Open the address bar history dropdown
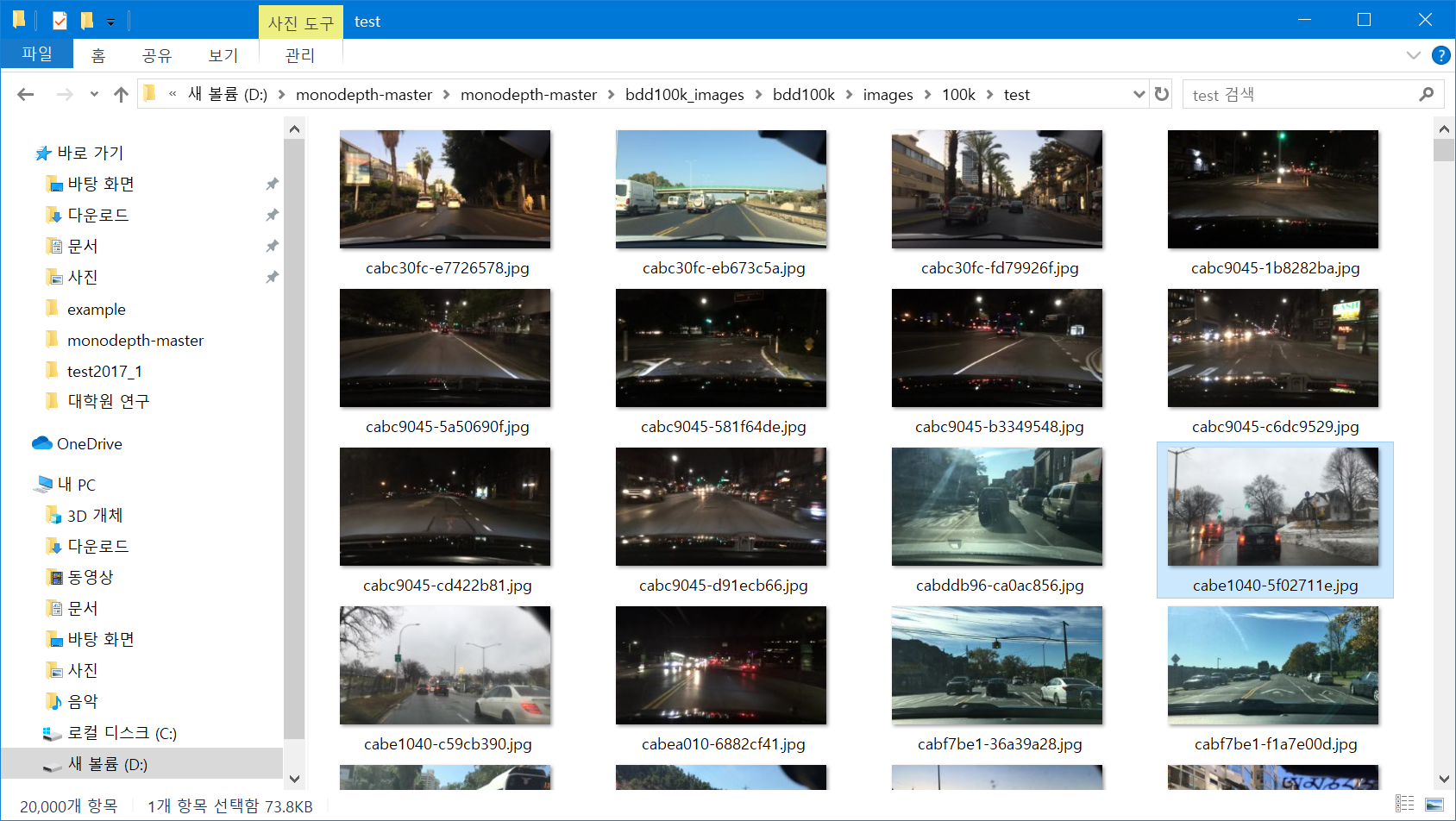 point(1139,94)
